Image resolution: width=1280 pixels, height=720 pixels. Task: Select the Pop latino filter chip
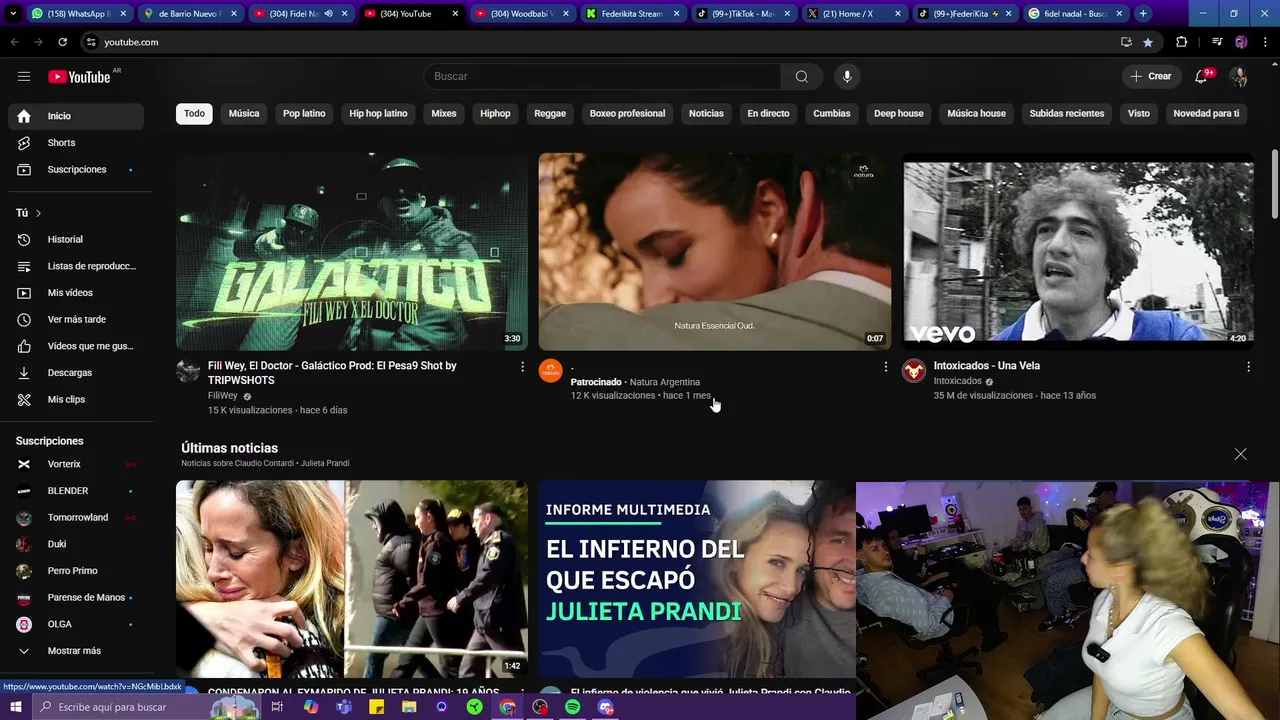pos(304,114)
